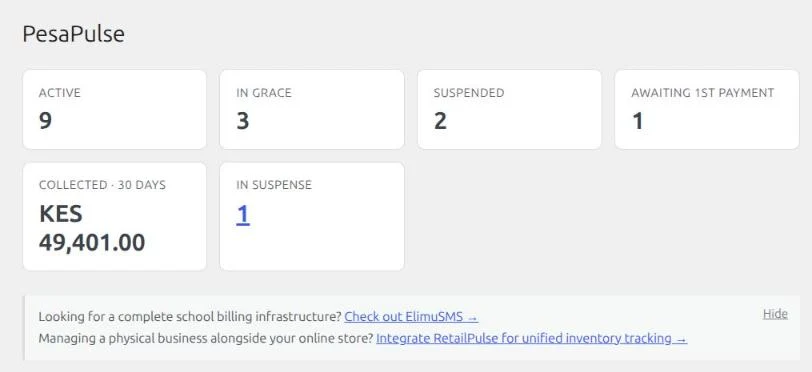
Task: Click the Suspended count number 2
Action: 440,121
